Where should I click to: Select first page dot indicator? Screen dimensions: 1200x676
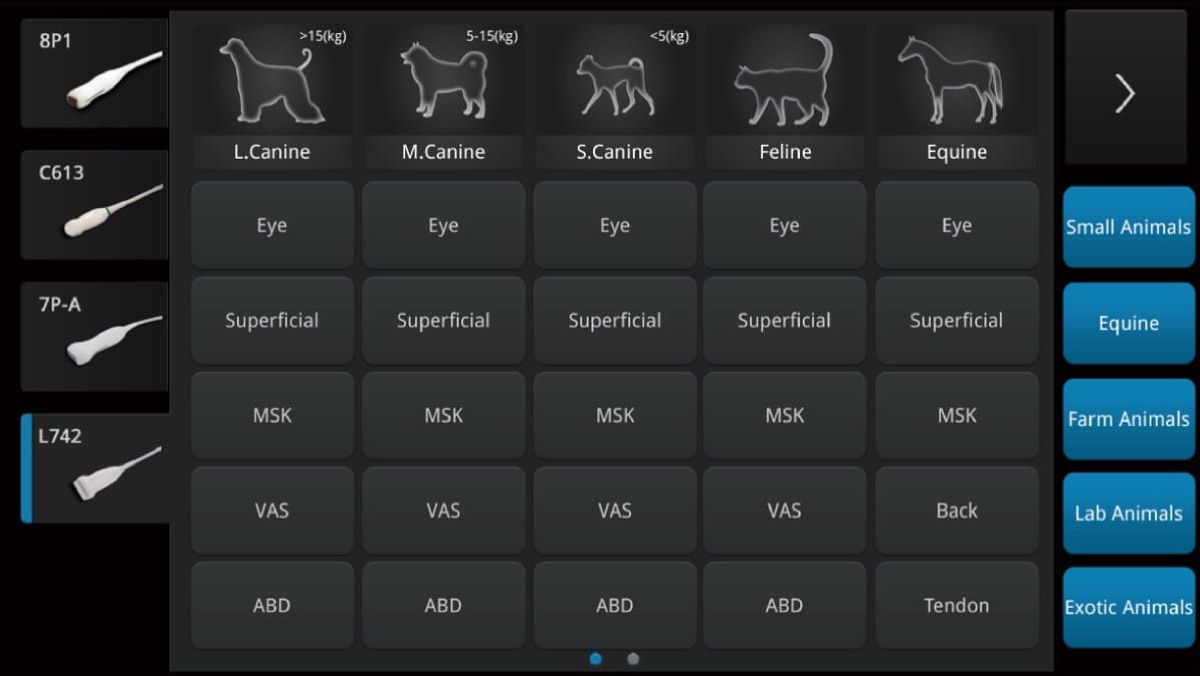coord(596,659)
